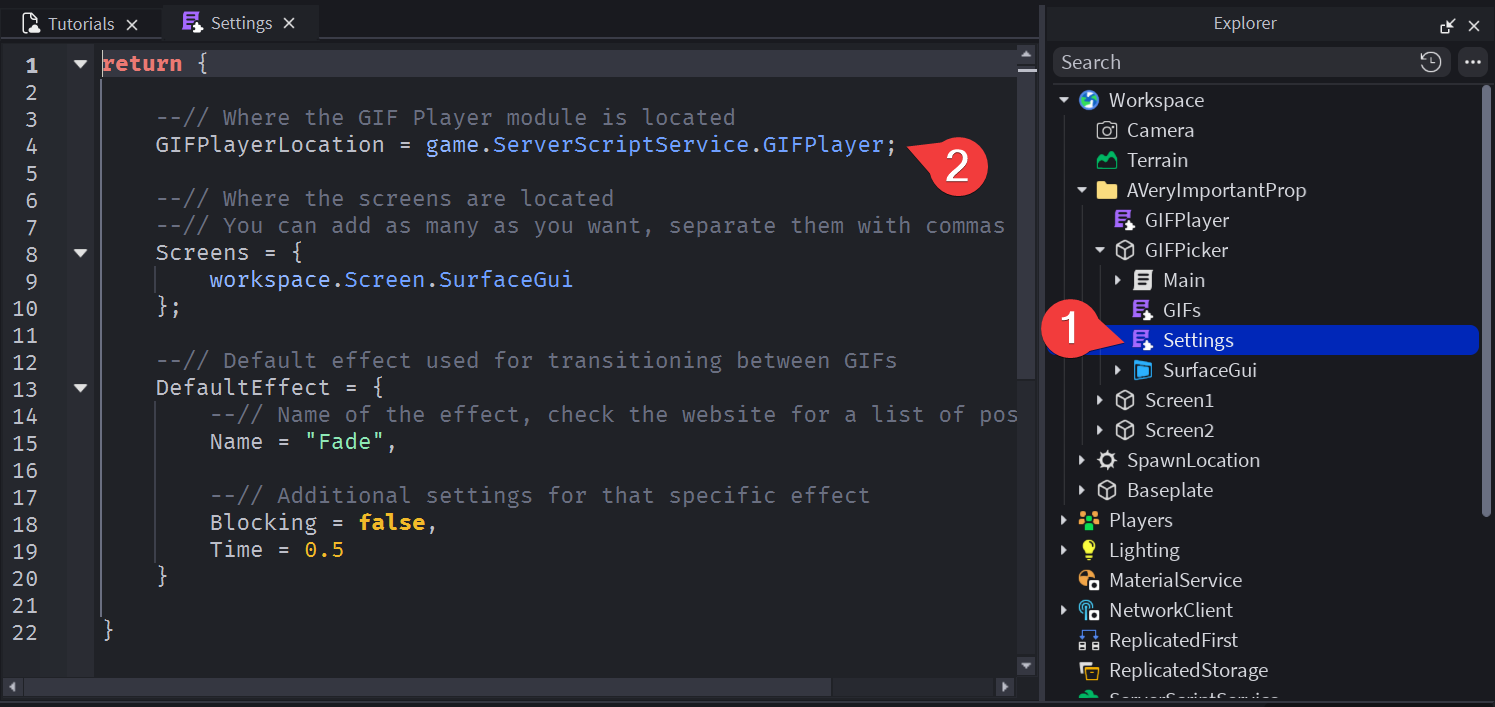Click the editor's horizontal scrollbar
Image resolution: width=1495 pixels, height=707 pixels.
point(427,687)
